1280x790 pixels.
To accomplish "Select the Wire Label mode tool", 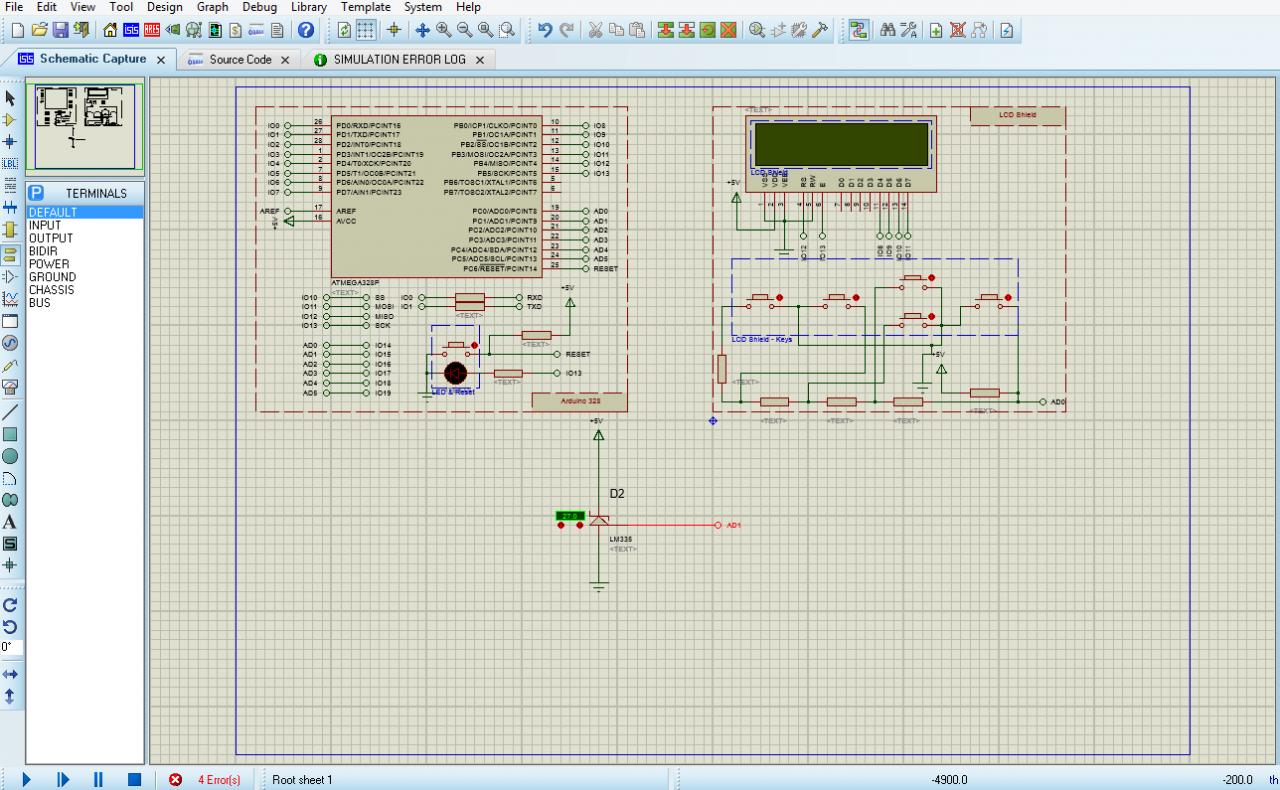I will tap(10, 163).
